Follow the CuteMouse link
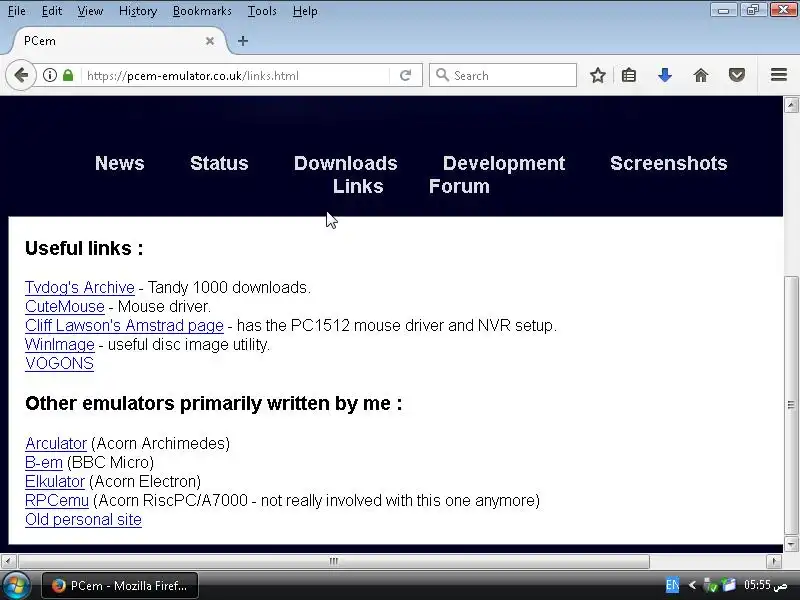800x600 pixels. pos(65,306)
